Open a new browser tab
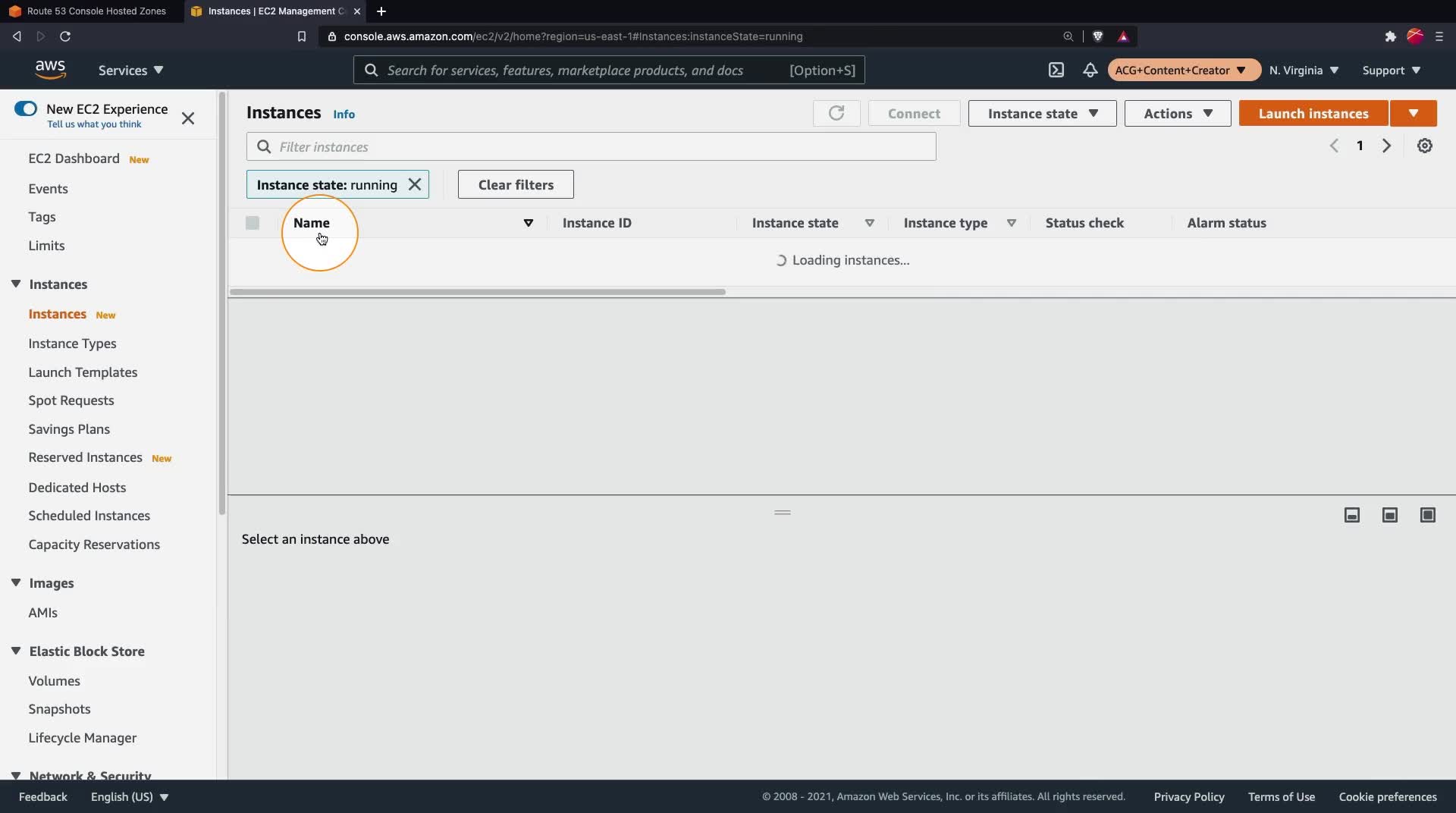This screenshot has height=813, width=1456. [381, 11]
